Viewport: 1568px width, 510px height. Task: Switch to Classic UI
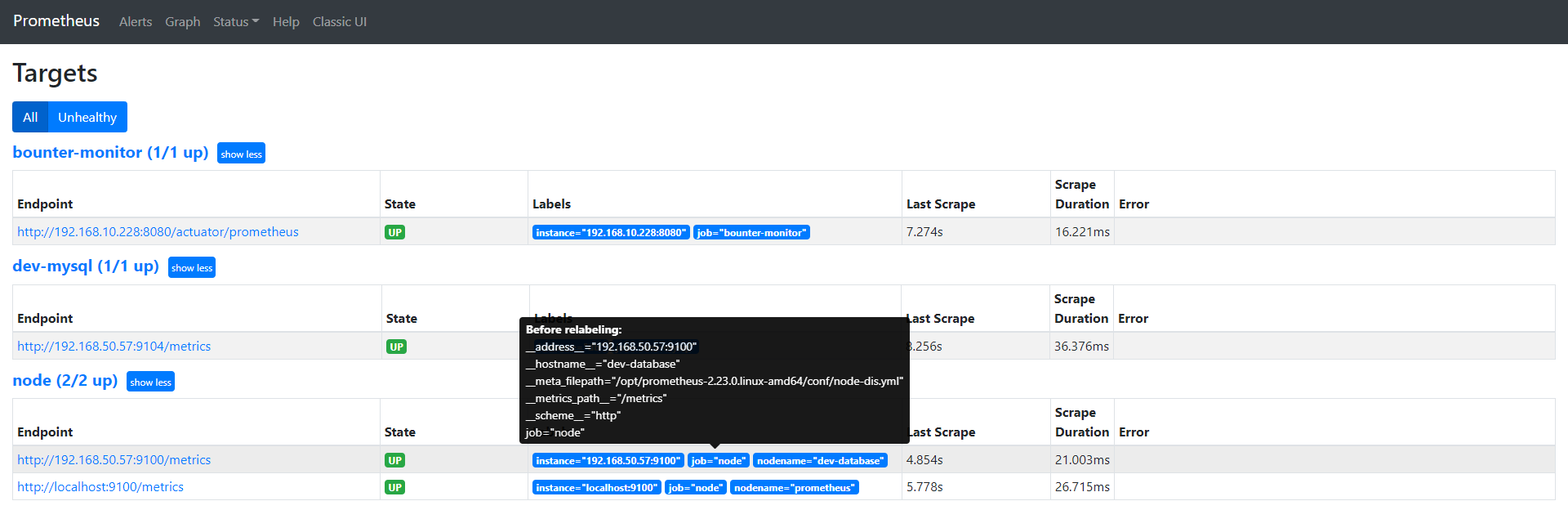tap(340, 22)
